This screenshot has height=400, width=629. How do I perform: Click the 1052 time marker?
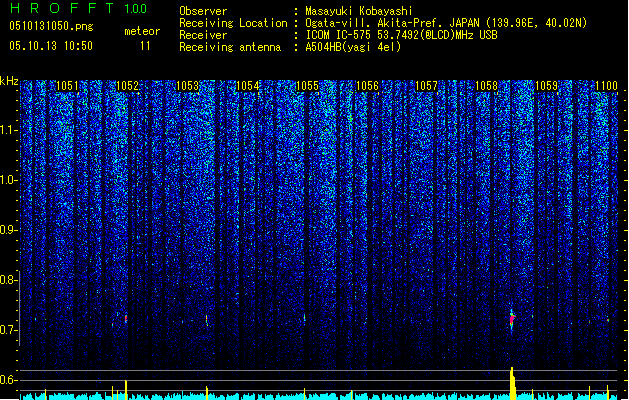pyautogui.click(x=127, y=86)
